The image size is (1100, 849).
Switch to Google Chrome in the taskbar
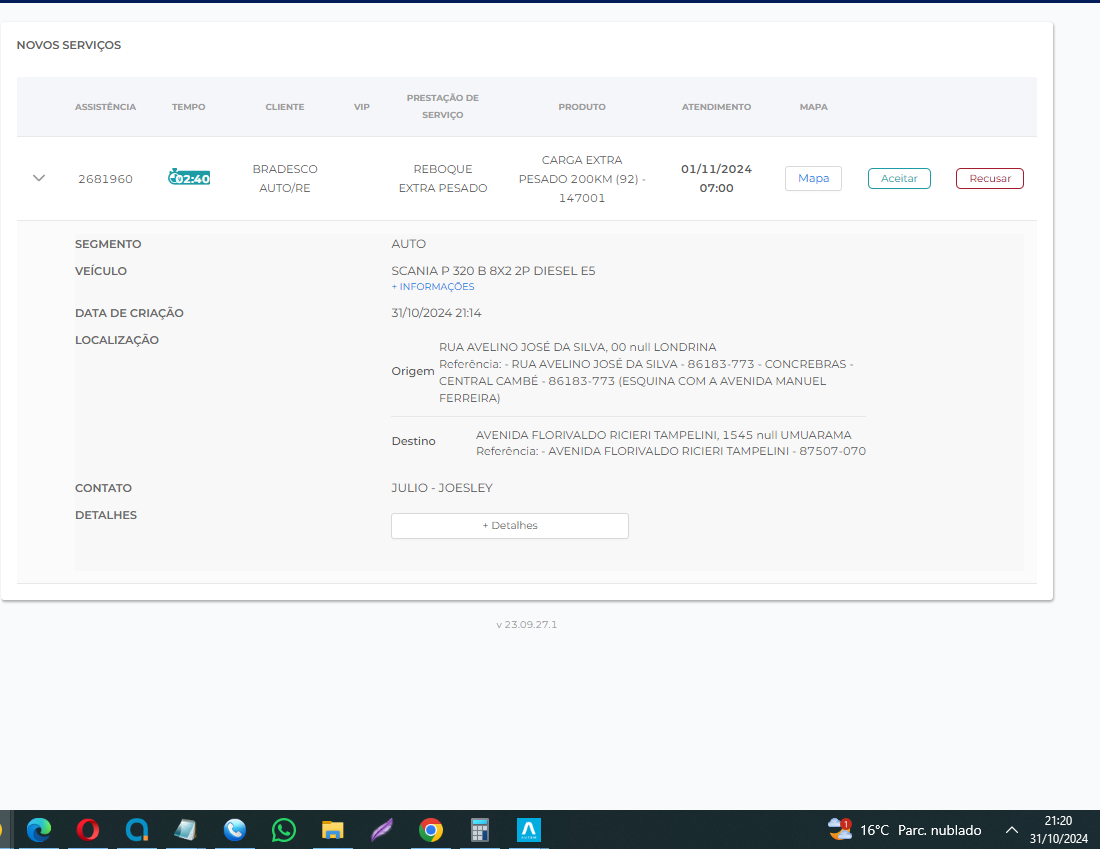(431, 830)
